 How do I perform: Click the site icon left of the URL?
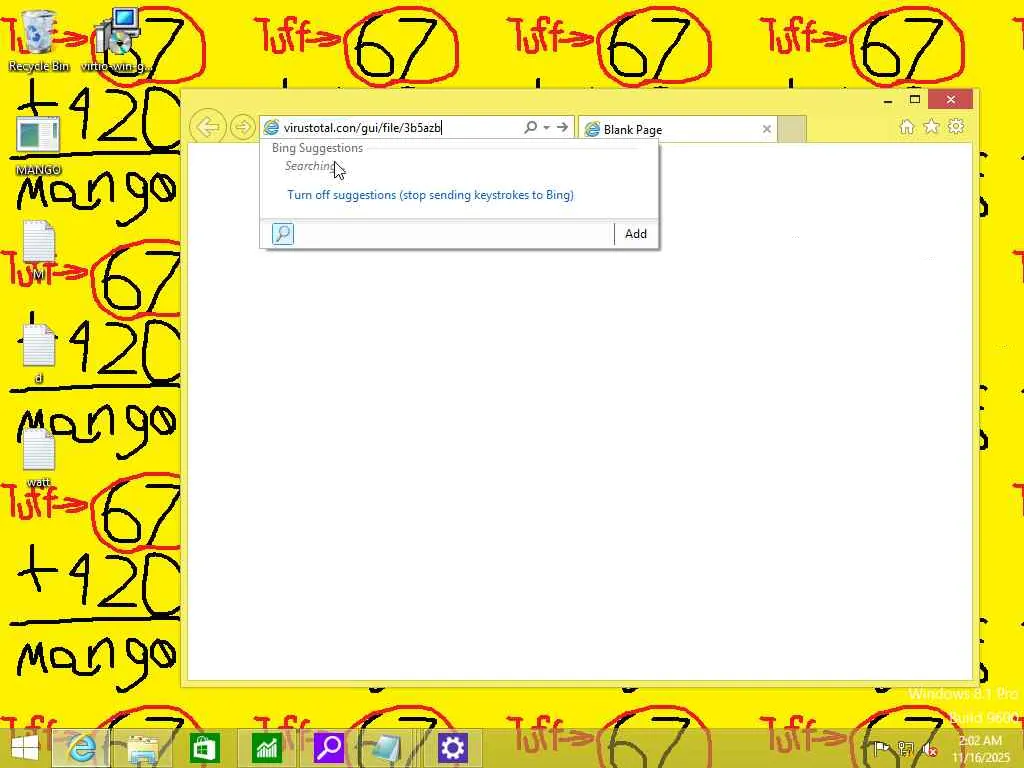click(271, 128)
